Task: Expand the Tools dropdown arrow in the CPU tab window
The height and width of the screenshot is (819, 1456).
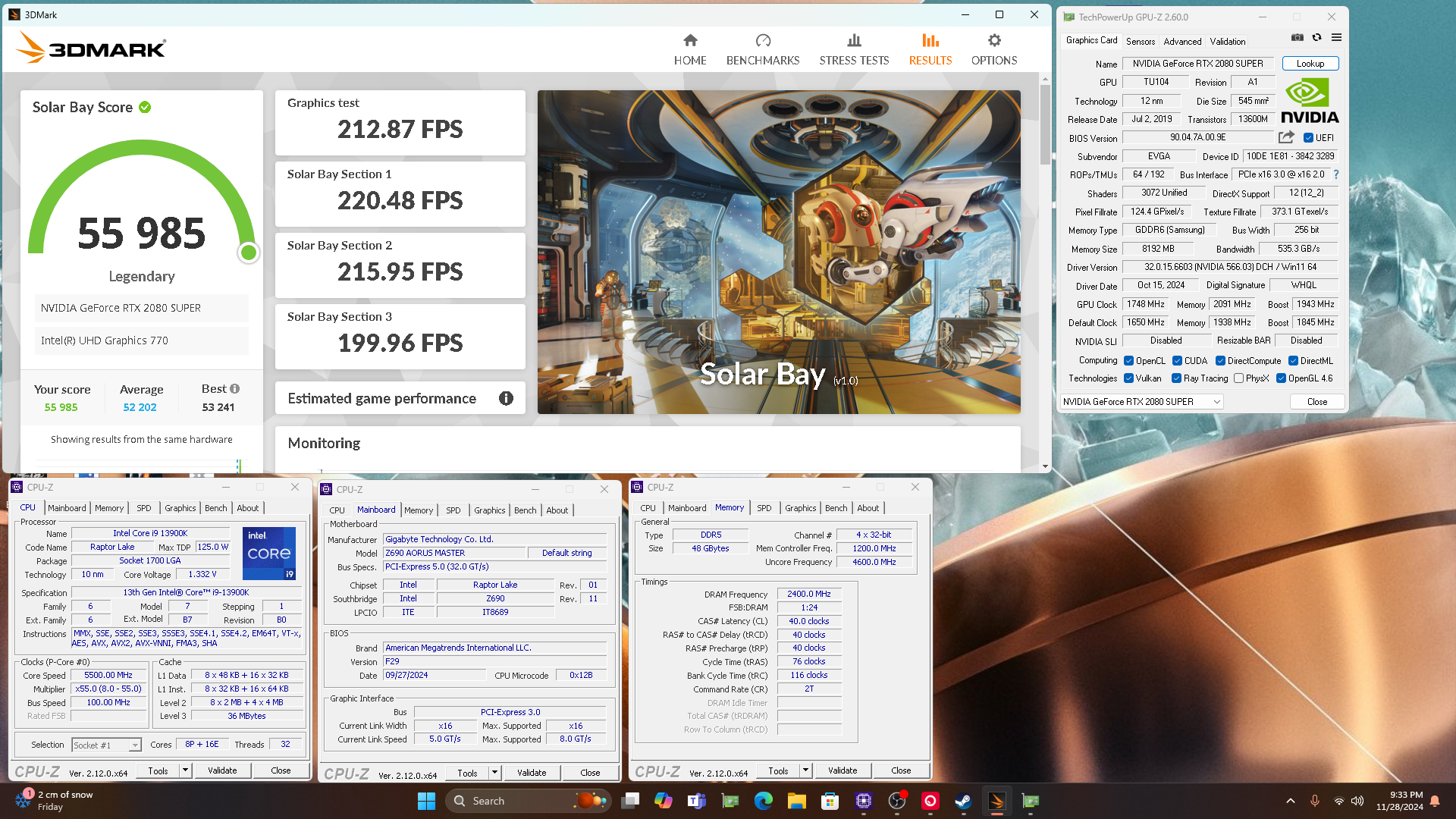Action: point(184,770)
